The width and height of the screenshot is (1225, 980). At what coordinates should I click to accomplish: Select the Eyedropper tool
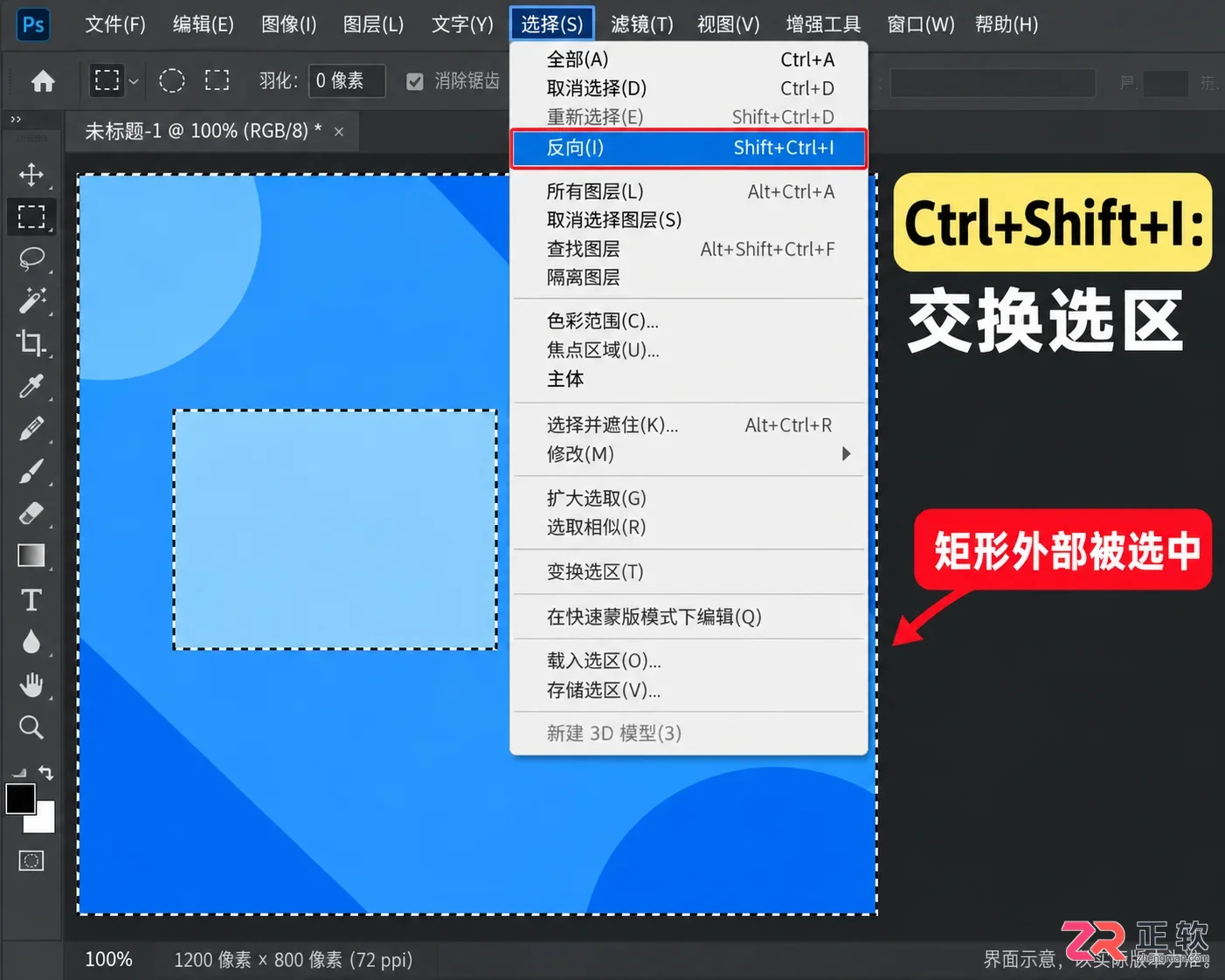coord(31,386)
